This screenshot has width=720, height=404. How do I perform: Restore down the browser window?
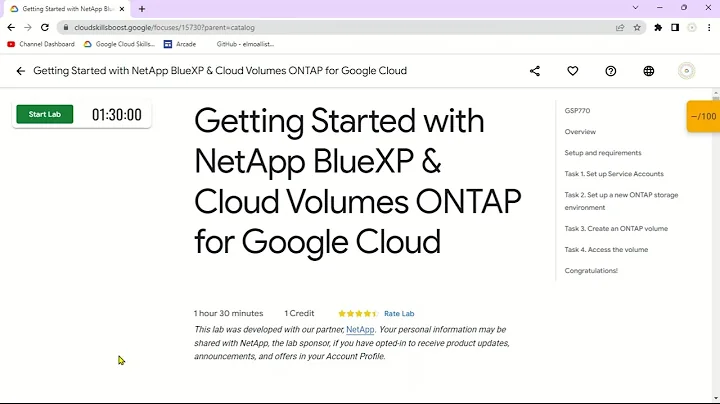[684, 8]
